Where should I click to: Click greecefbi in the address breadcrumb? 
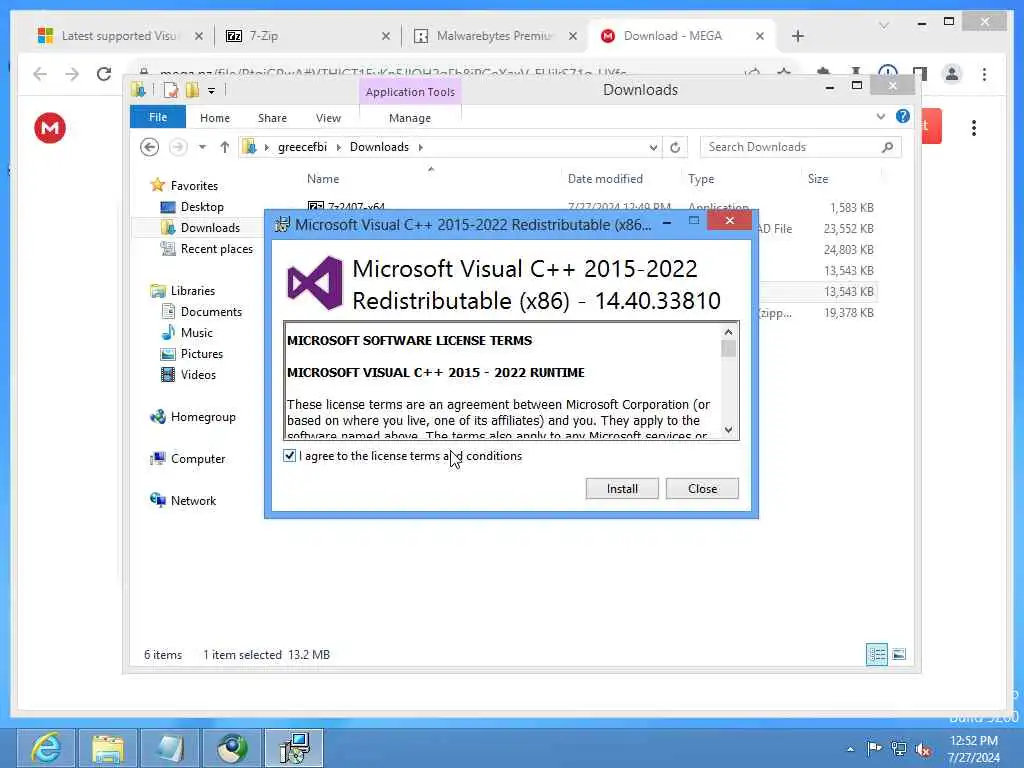(302, 147)
